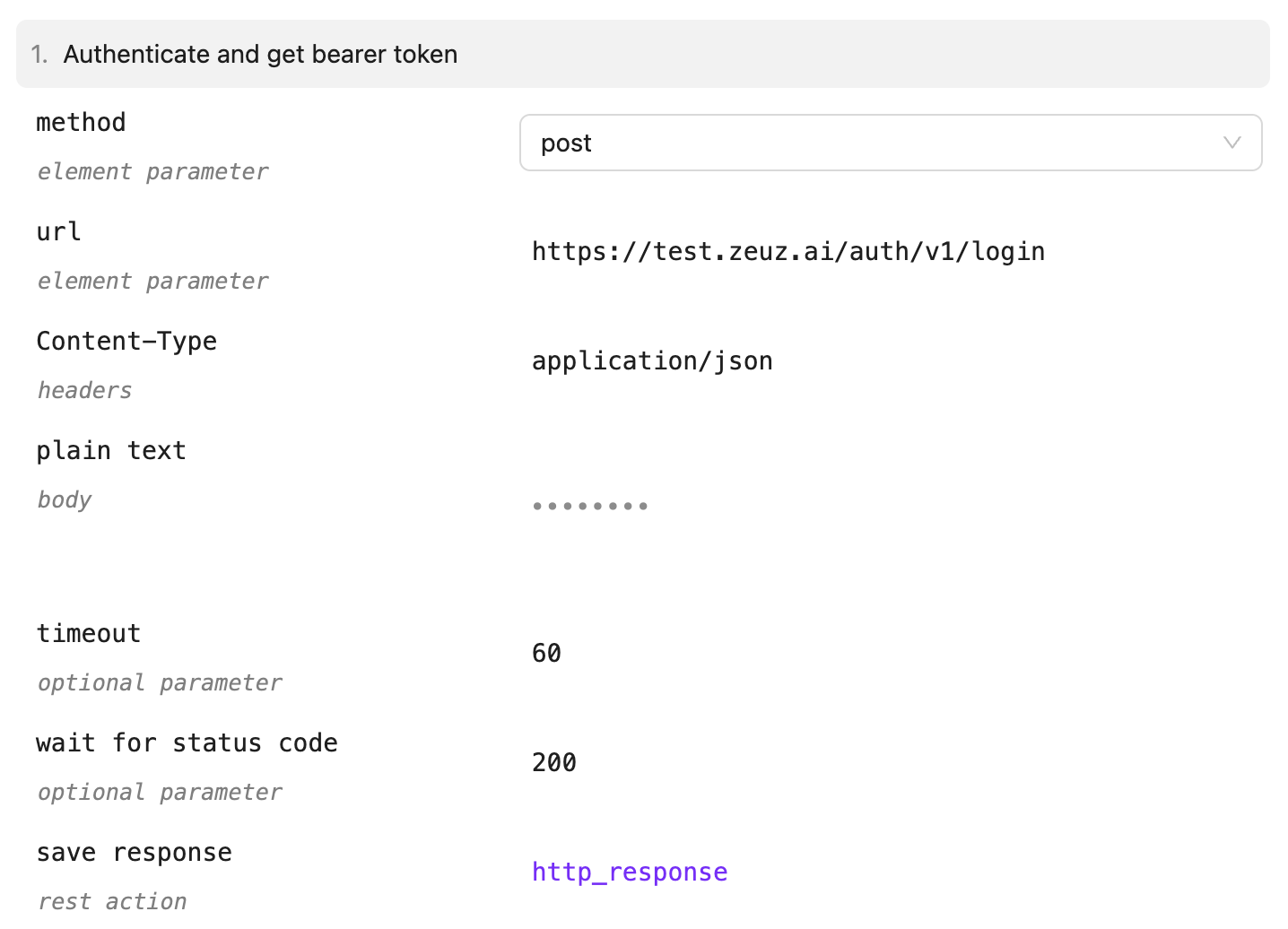Screen dimensions: 1288x929
Task: Click the save response label
Action: 134,852
